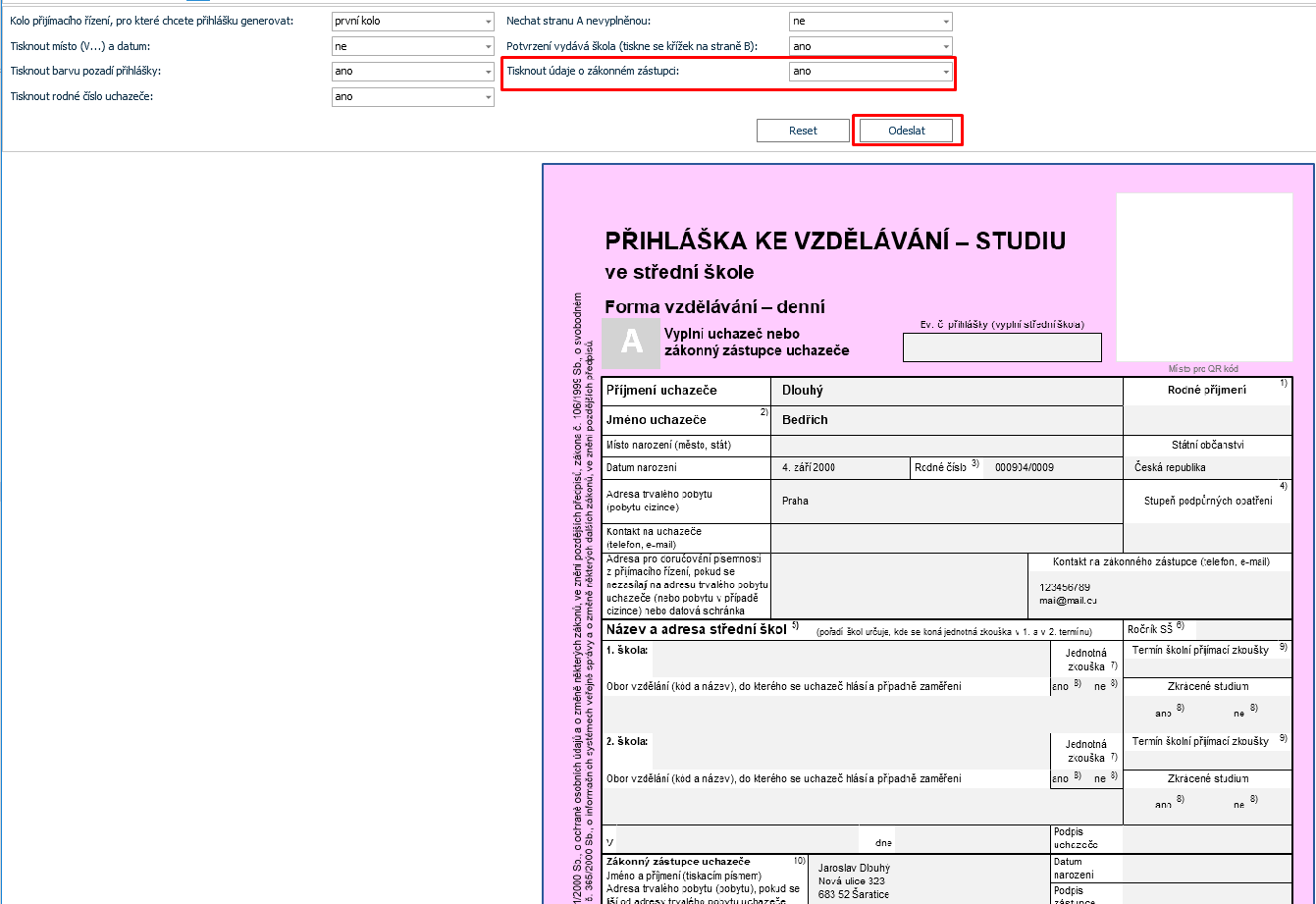Open 'Tisknout místo (V…) a datum' dropdown
Viewport: 1316px width, 904px height.
(x=413, y=46)
